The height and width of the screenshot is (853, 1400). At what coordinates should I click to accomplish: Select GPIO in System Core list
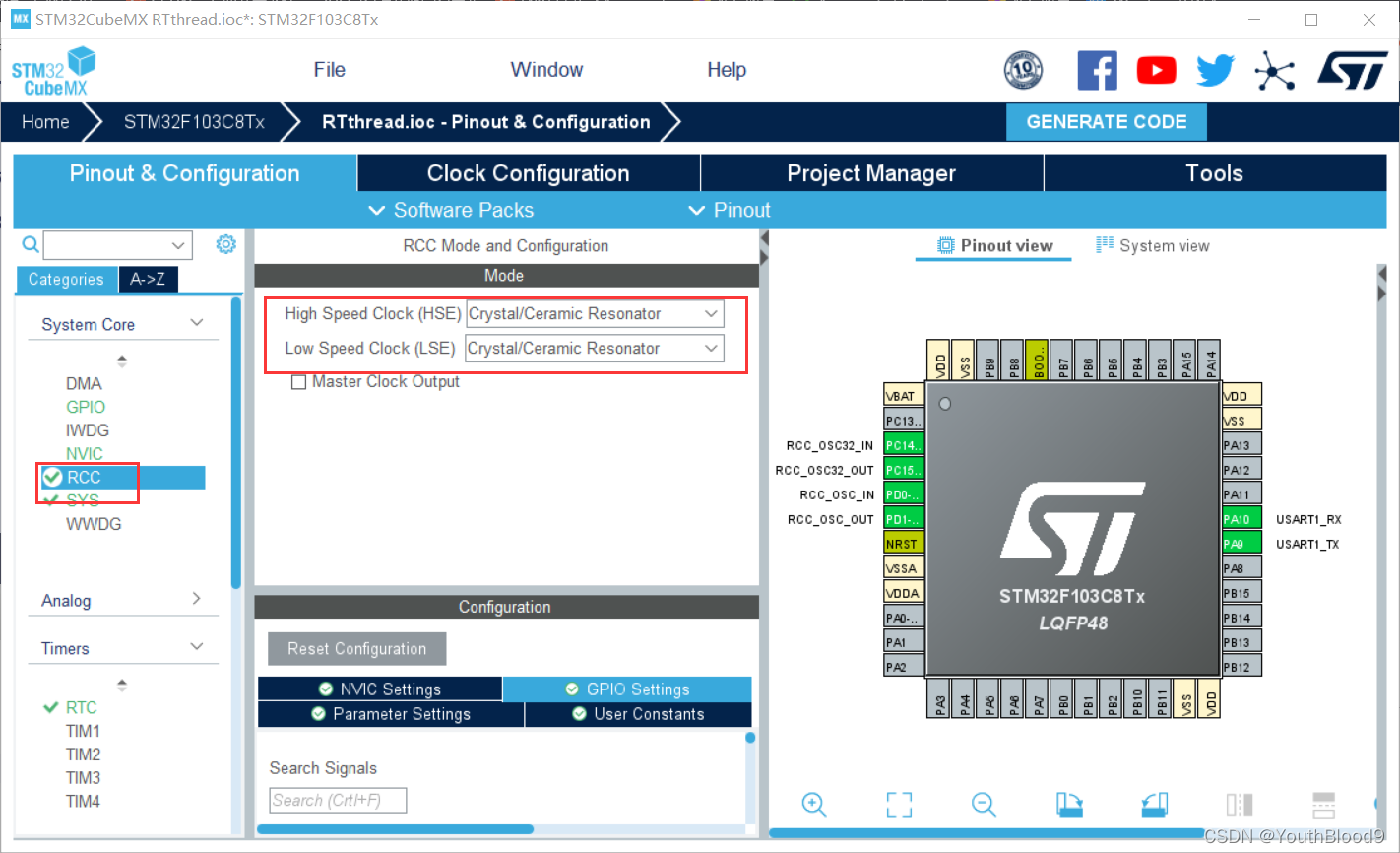click(x=86, y=407)
